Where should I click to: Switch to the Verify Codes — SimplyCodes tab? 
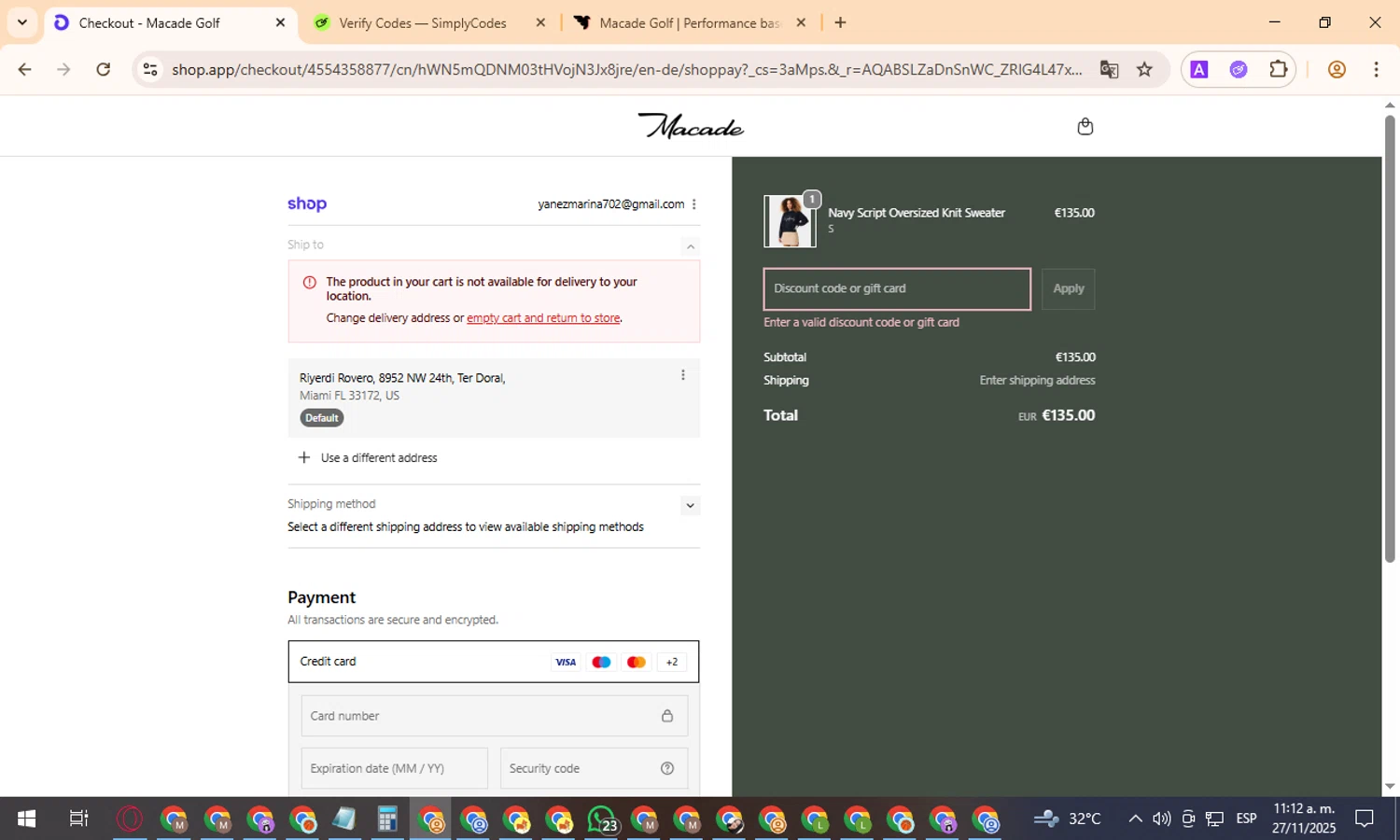coord(423,23)
